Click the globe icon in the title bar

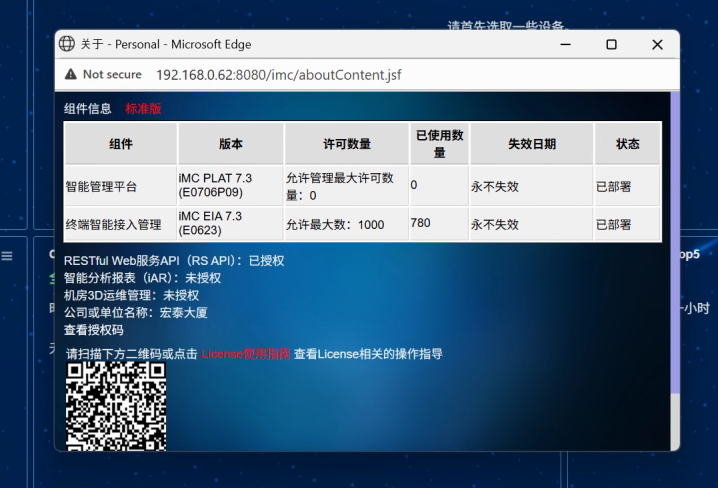[x=67, y=44]
